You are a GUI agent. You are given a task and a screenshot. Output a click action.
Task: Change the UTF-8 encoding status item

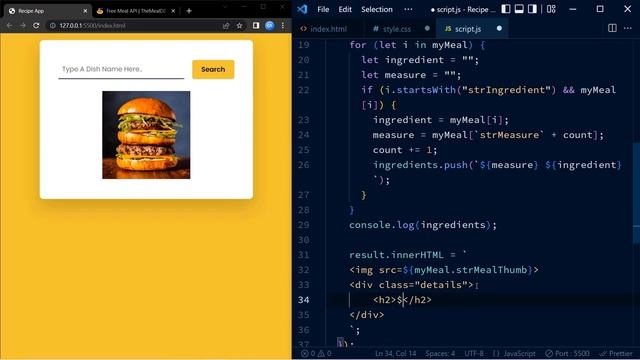474,353
